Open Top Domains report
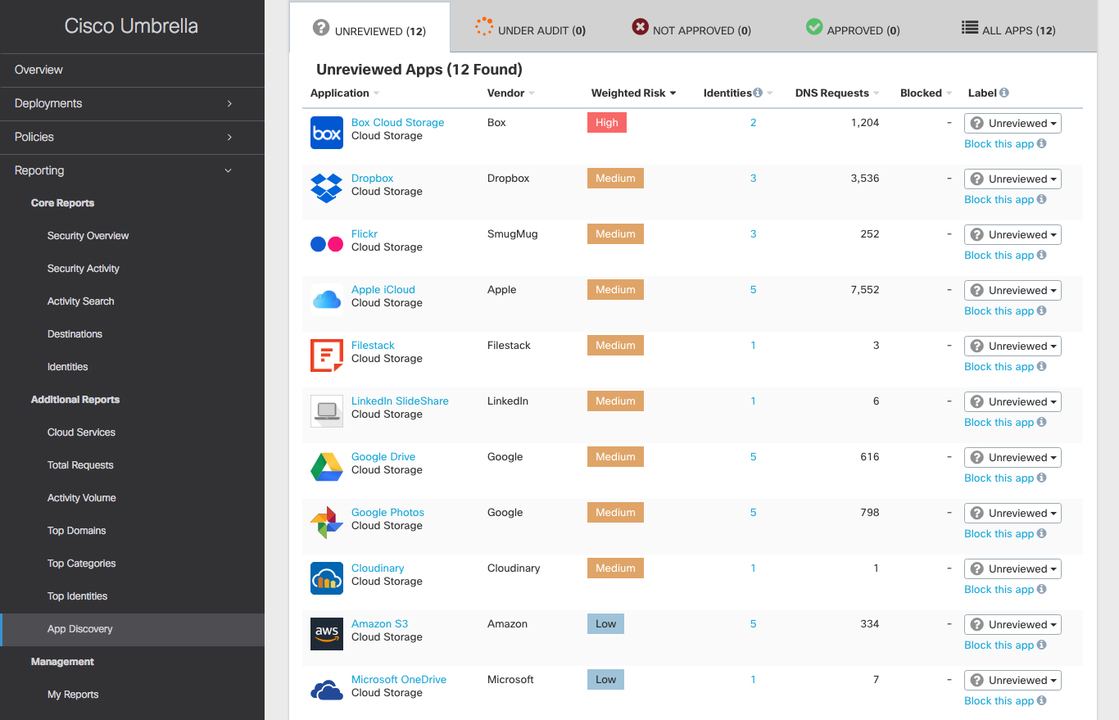Viewport: 1119px width, 720px height. click(76, 531)
